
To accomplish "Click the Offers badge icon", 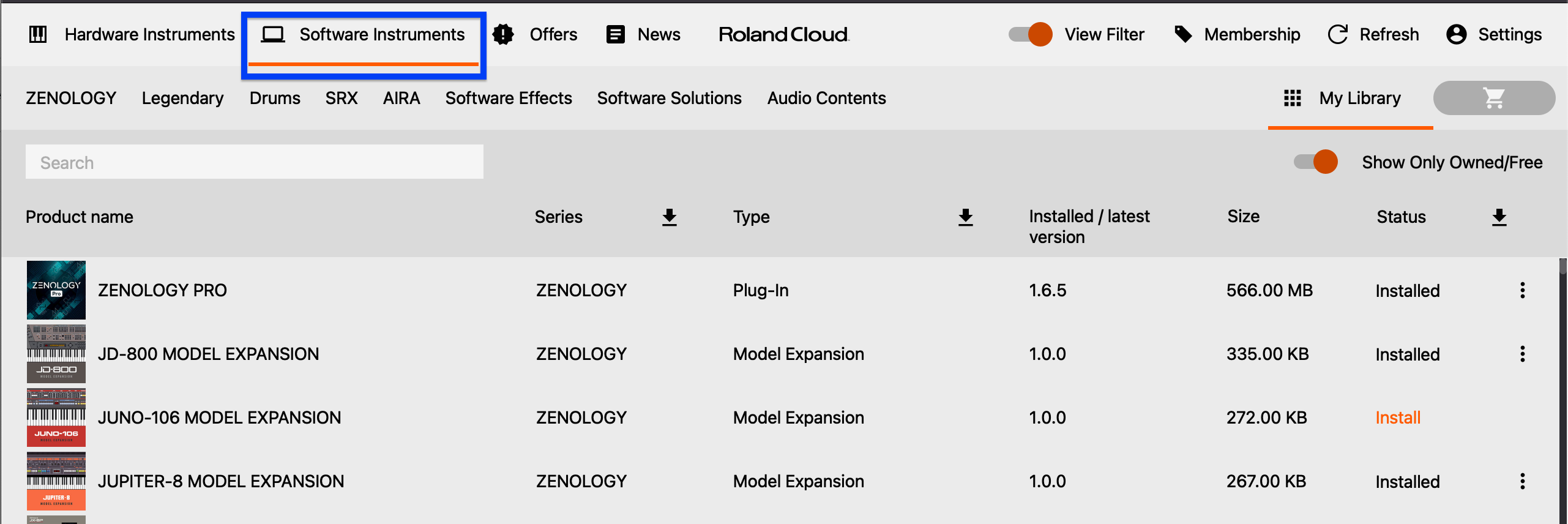I will [x=502, y=34].
